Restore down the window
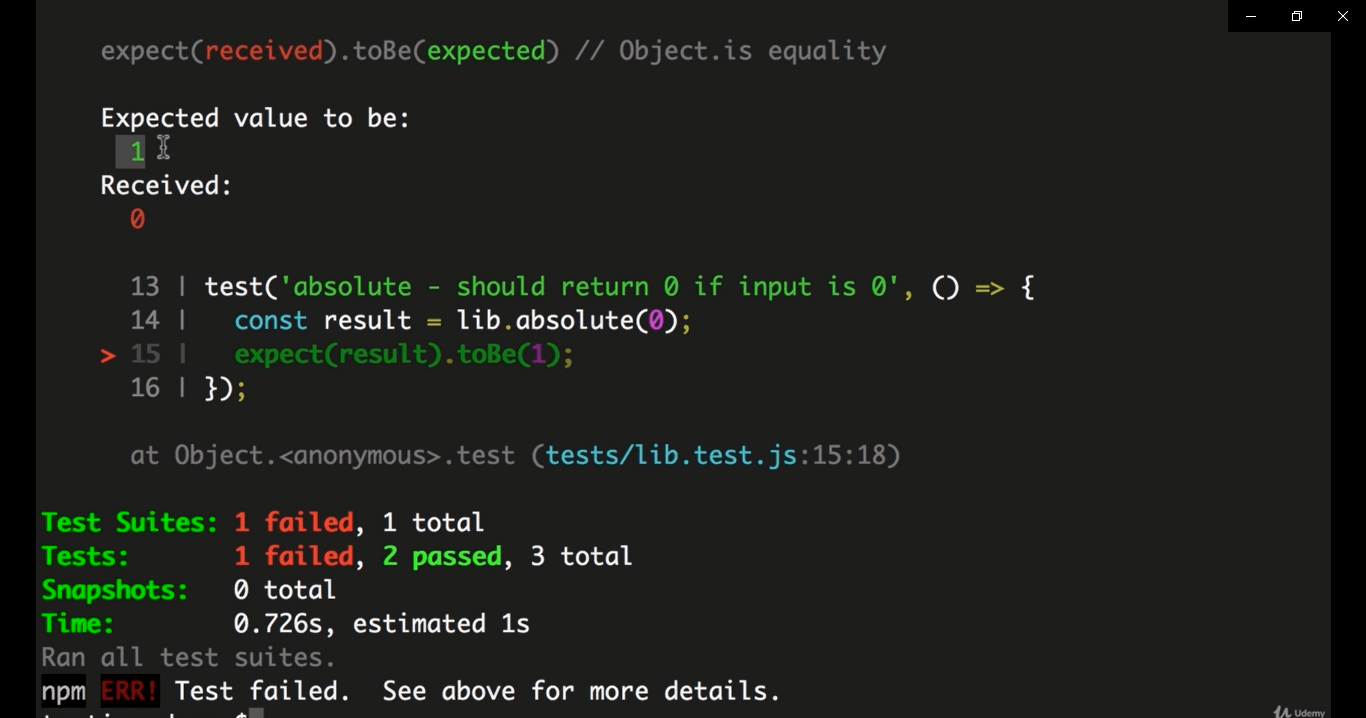1366x718 pixels. 1297,16
